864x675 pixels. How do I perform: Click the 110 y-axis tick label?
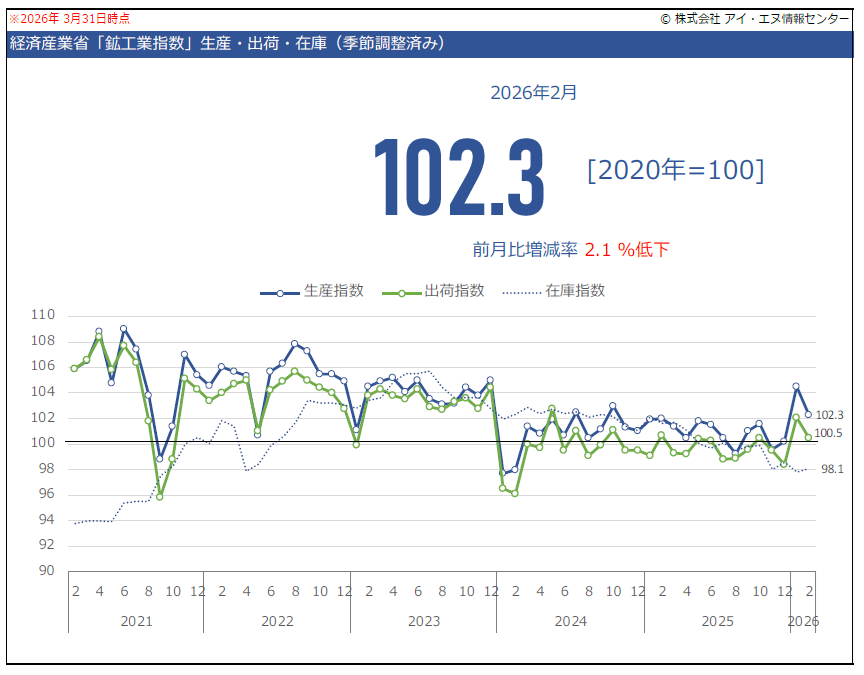coord(43,315)
